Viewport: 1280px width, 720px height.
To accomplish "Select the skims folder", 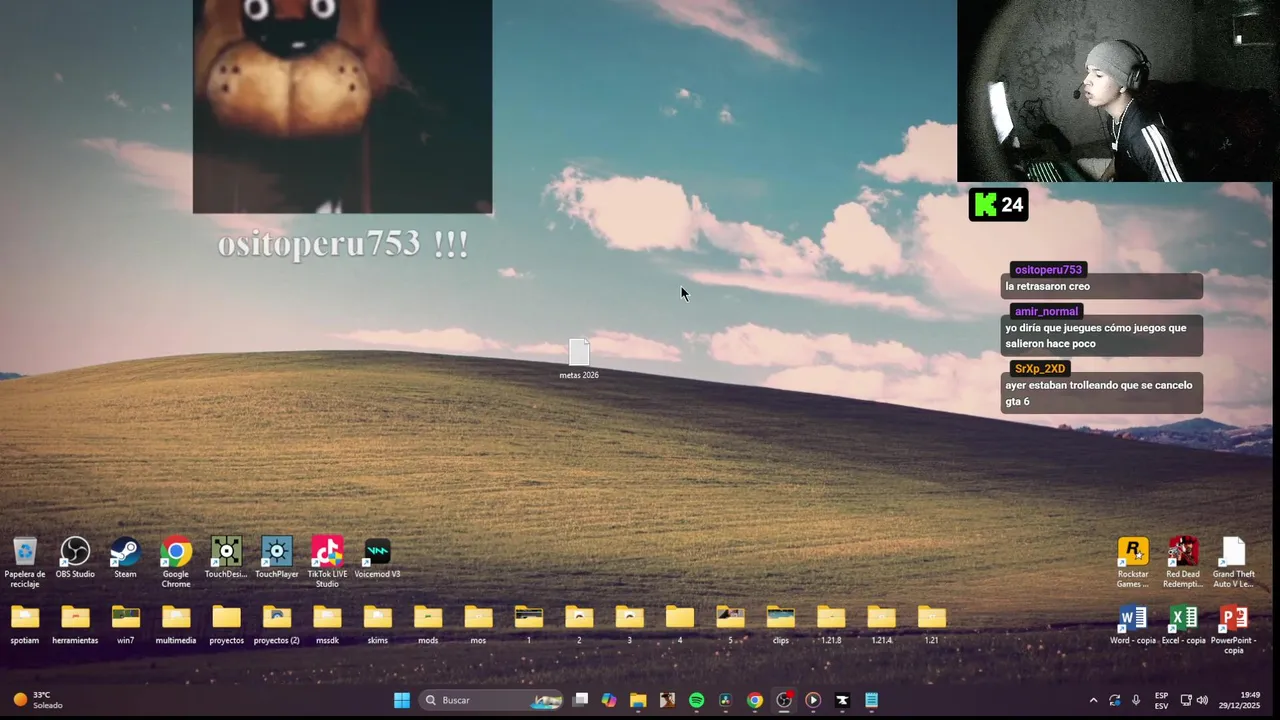I will point(377,625).
